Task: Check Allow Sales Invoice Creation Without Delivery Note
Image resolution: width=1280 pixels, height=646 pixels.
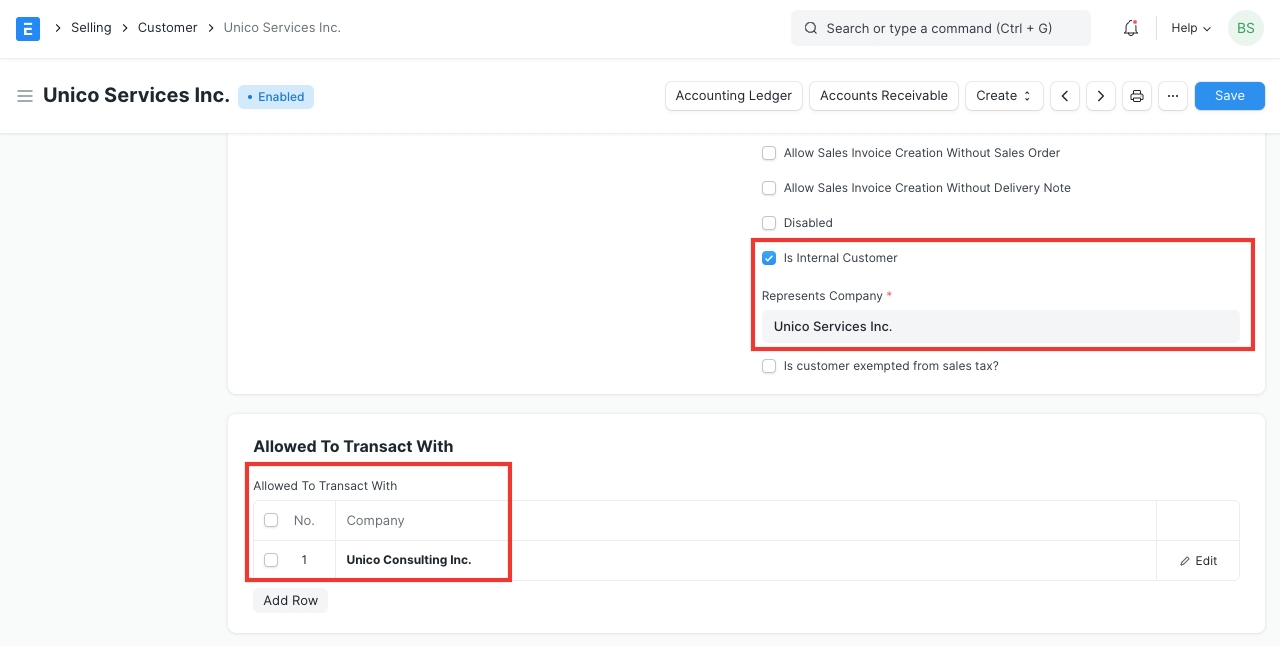Action: click(x=769, y=188)
